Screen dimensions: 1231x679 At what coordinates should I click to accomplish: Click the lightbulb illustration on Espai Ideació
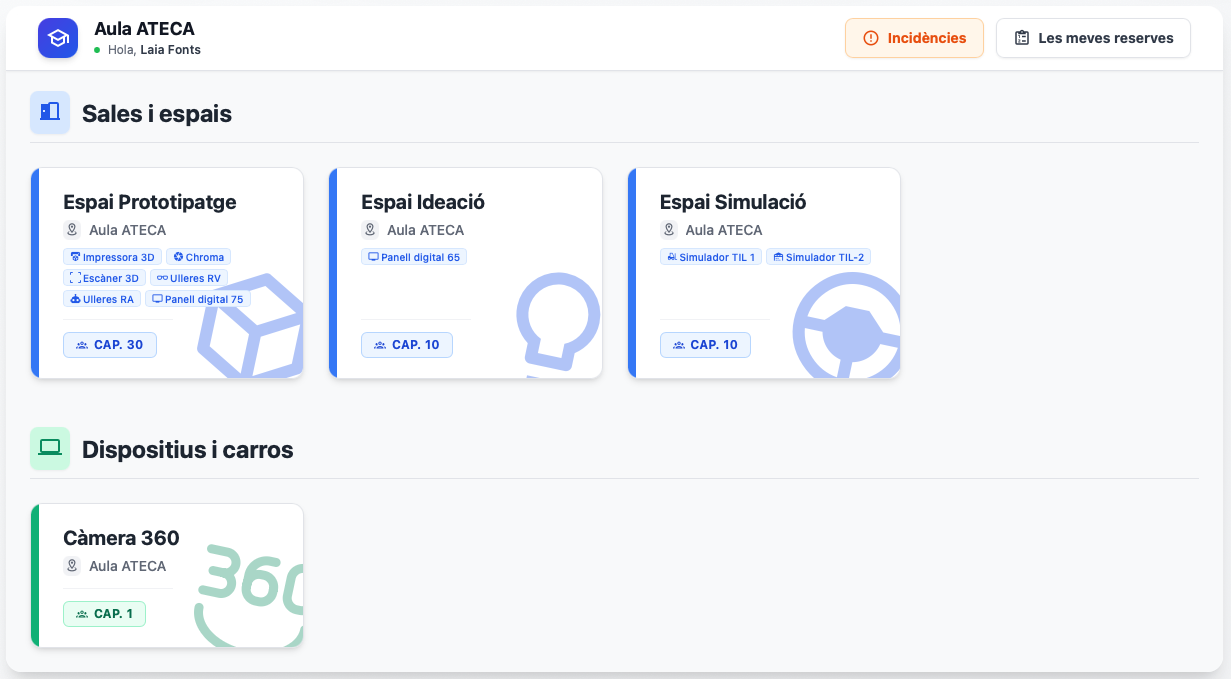pyautogui.click(x=556, y=320)
